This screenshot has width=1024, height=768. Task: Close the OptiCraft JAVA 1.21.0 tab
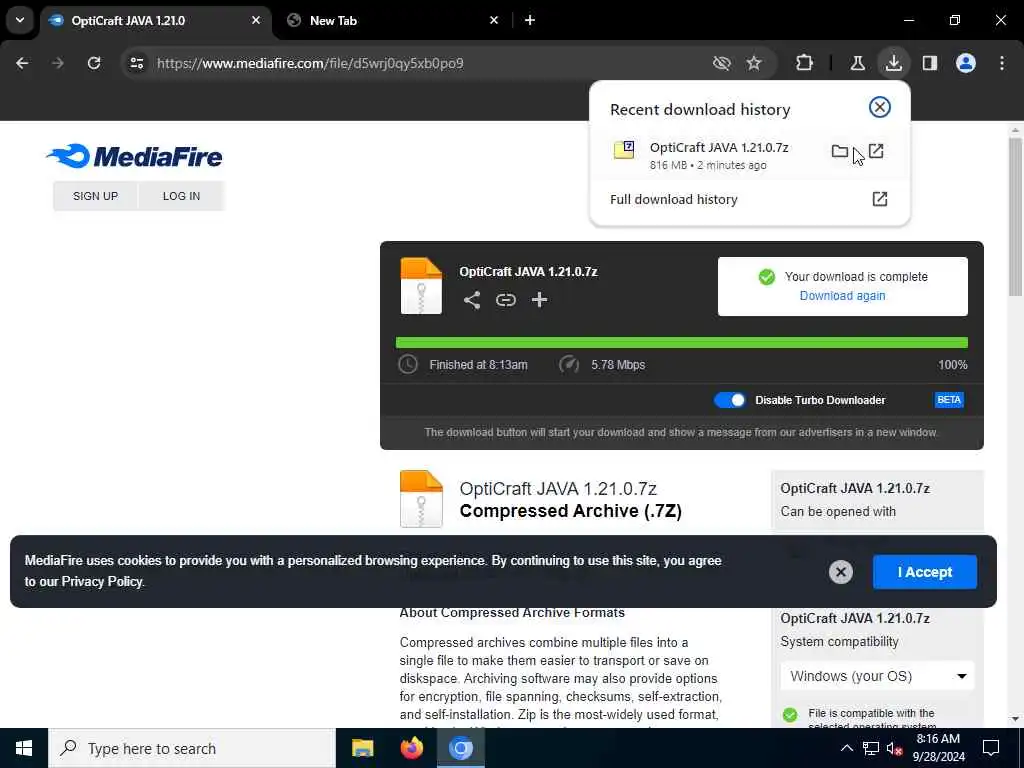click(256, 21)
